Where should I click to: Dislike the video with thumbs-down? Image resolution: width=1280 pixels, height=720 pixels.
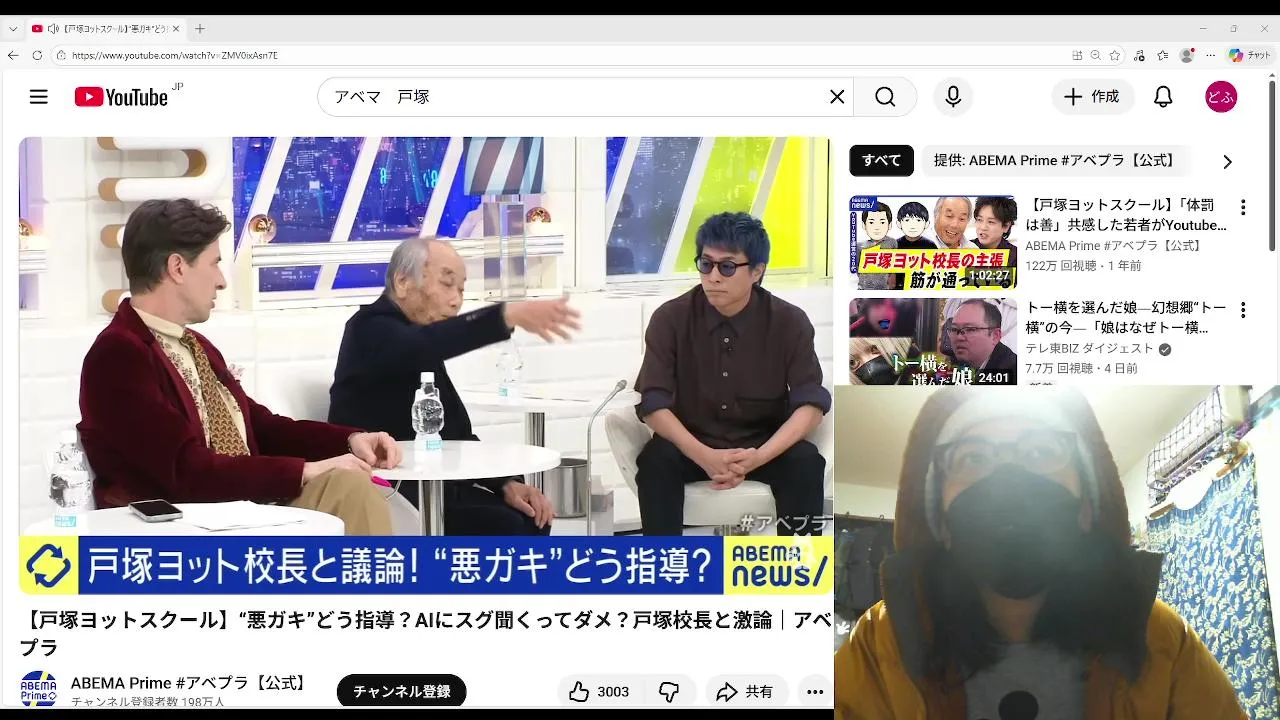669,691
